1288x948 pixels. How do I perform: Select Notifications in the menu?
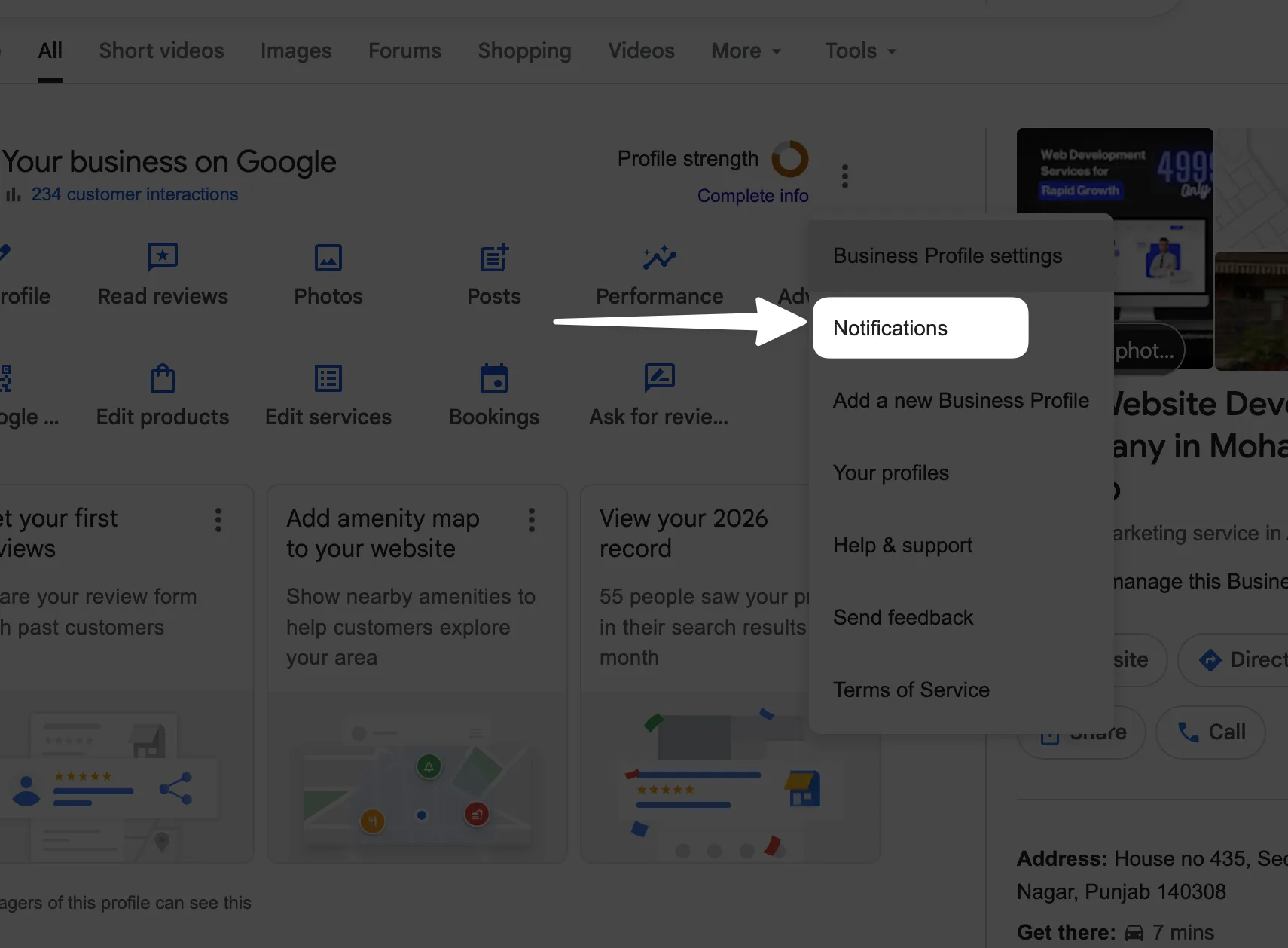920,328
